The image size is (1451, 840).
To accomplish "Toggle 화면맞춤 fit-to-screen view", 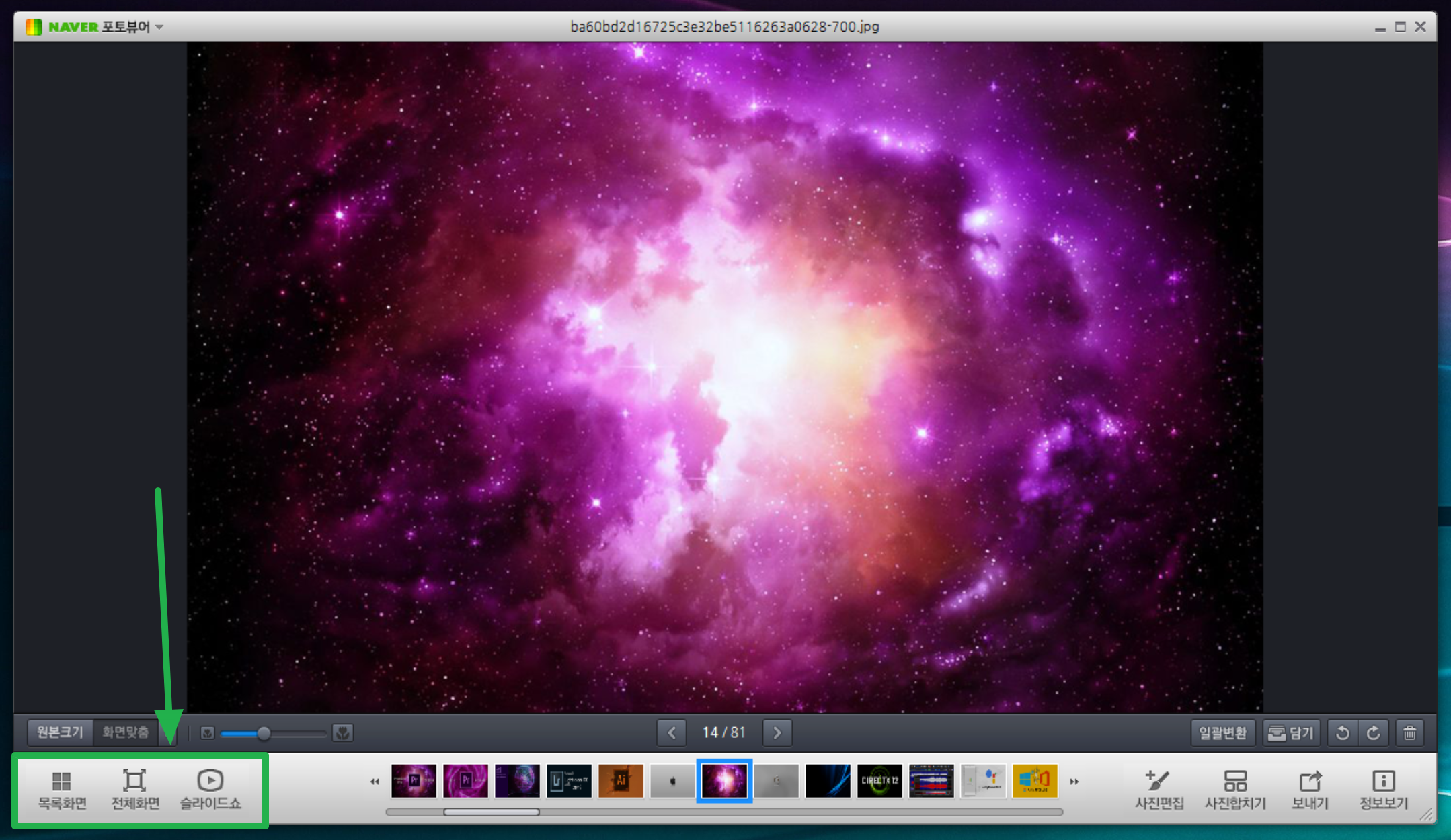I will [x=125, y=732].
